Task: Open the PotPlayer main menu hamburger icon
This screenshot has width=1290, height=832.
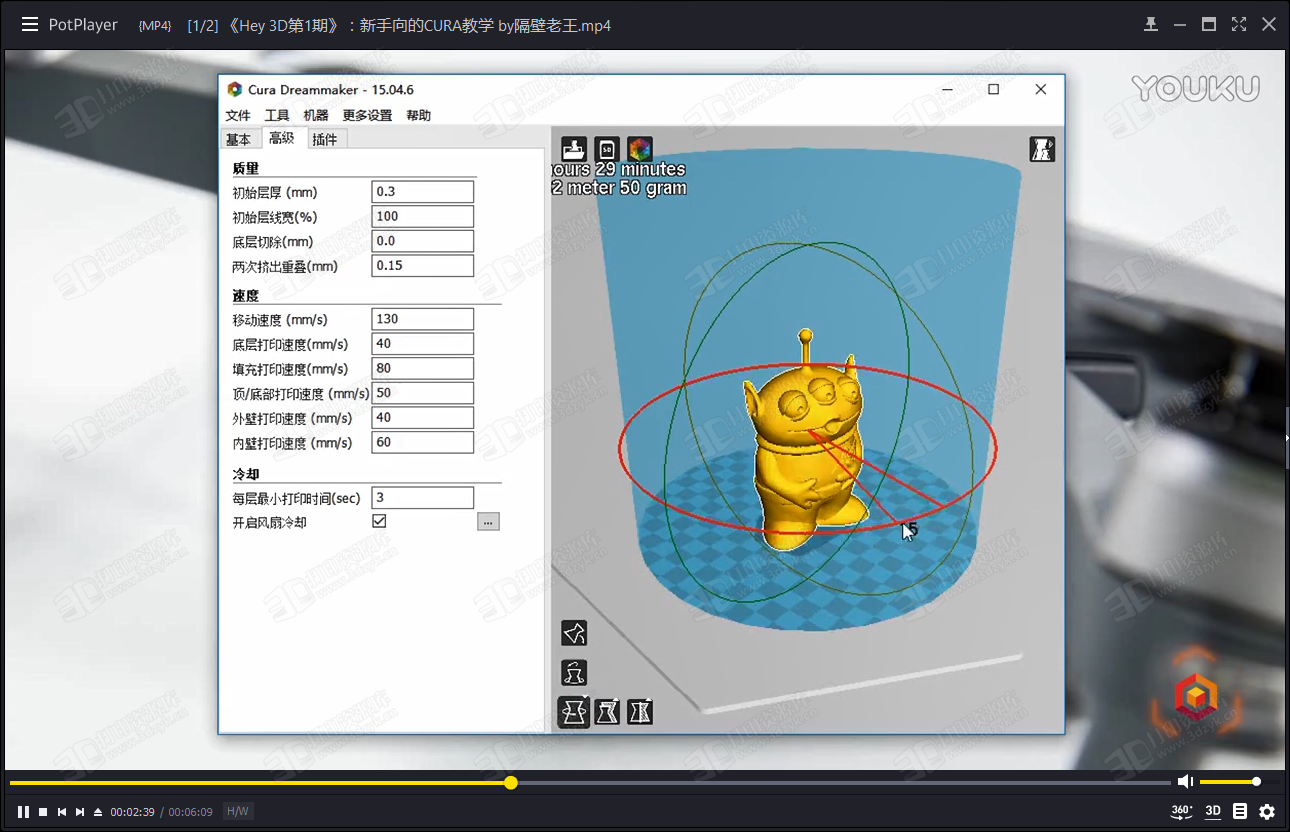Action: (29, 25)
